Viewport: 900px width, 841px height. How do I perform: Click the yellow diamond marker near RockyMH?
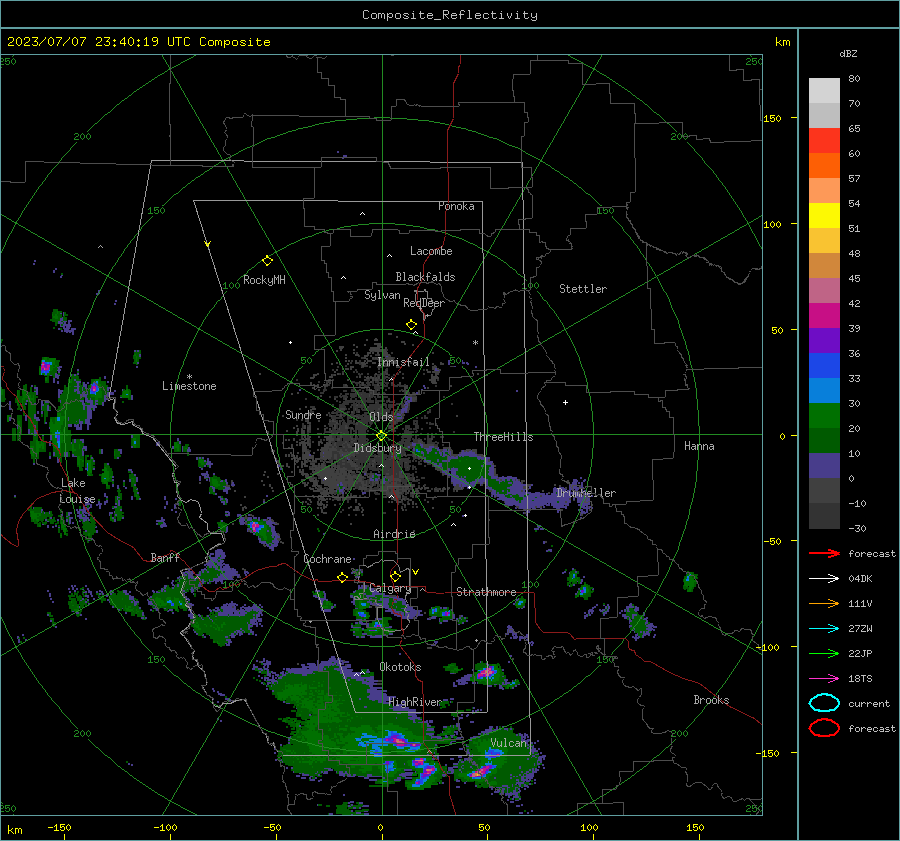(x=267, y=261)
